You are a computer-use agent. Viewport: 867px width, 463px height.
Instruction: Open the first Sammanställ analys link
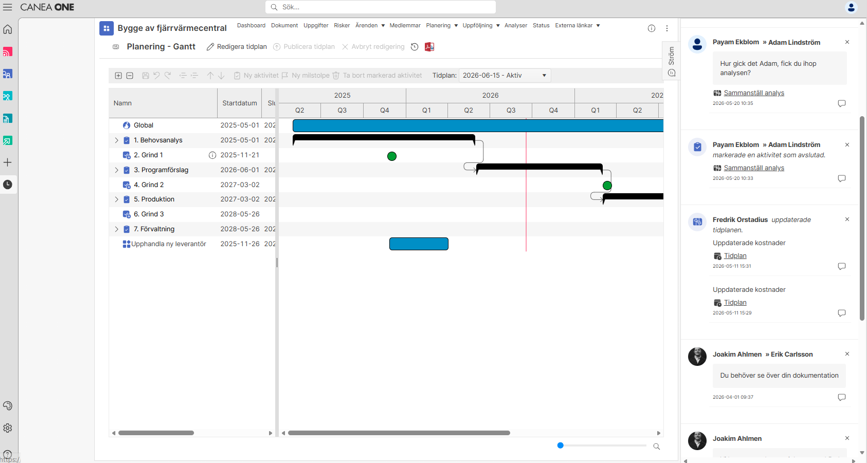tap(754, 93)
